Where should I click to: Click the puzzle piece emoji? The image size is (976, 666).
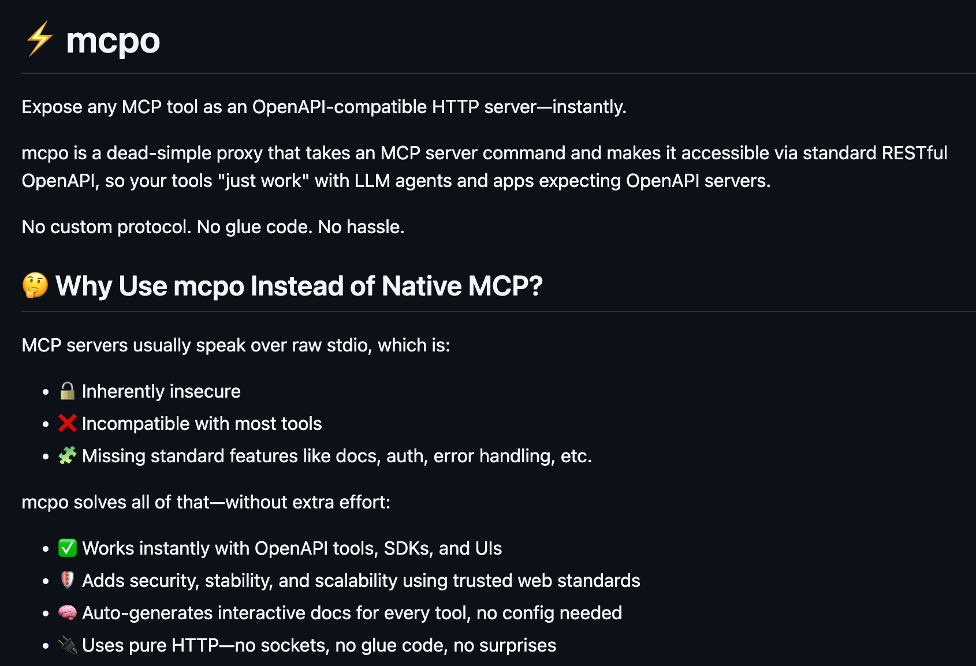click(x=68, y=456)
